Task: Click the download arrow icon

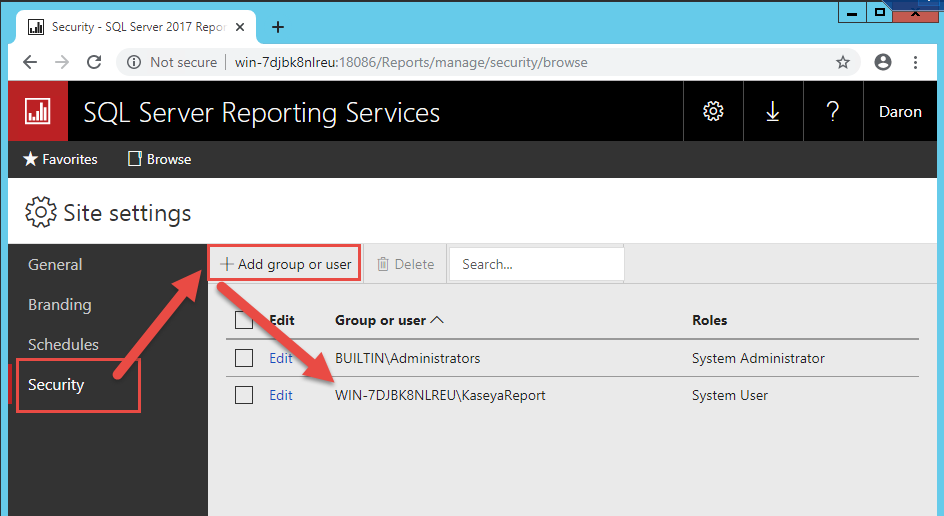Action: click(772, 111)
